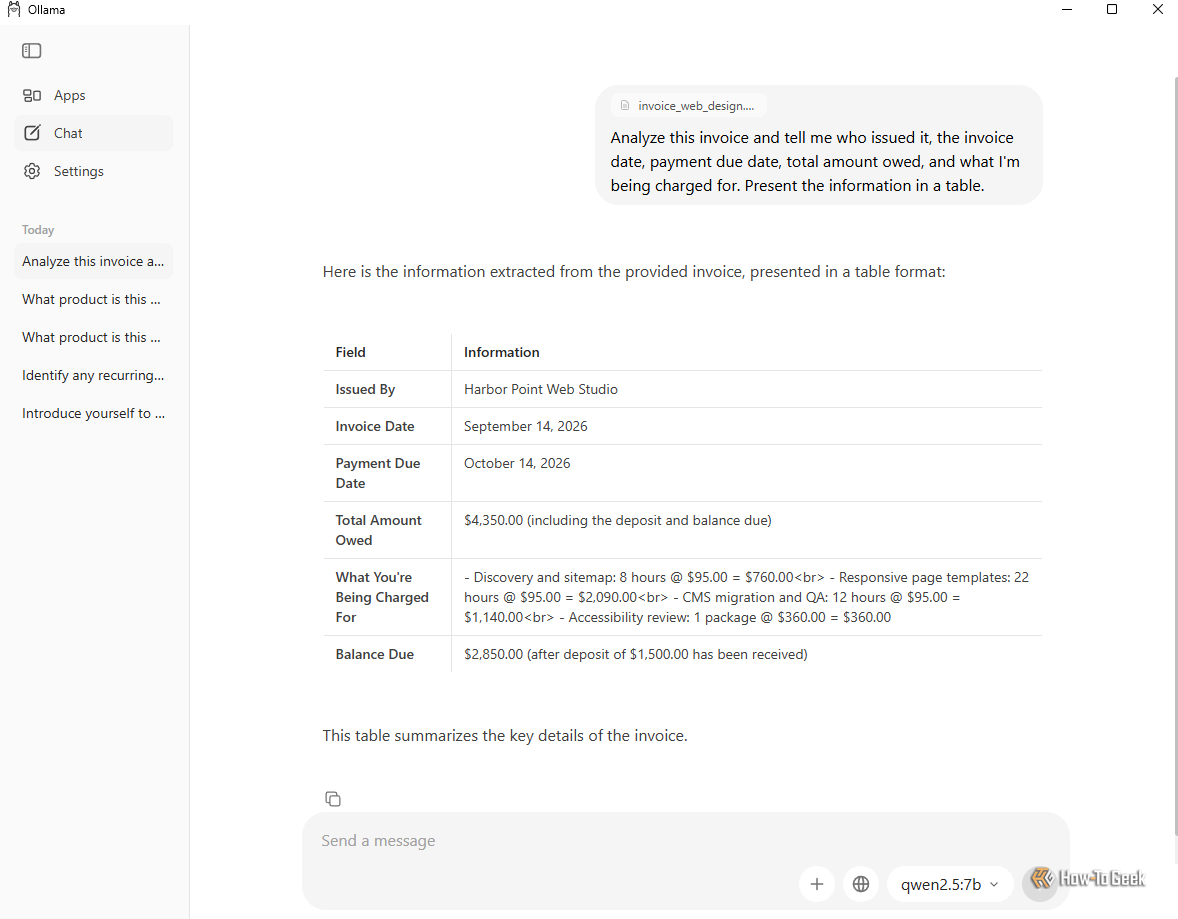The width and height of the screenshot is (1178, 919).
Task: Click the 'This table summarizes the key details' sentence
Action: [505, 736]
